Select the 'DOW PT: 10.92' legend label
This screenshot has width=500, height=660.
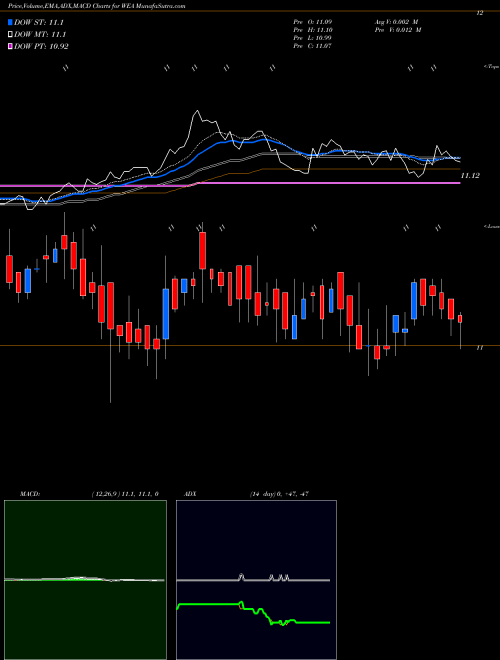(41, 46)
